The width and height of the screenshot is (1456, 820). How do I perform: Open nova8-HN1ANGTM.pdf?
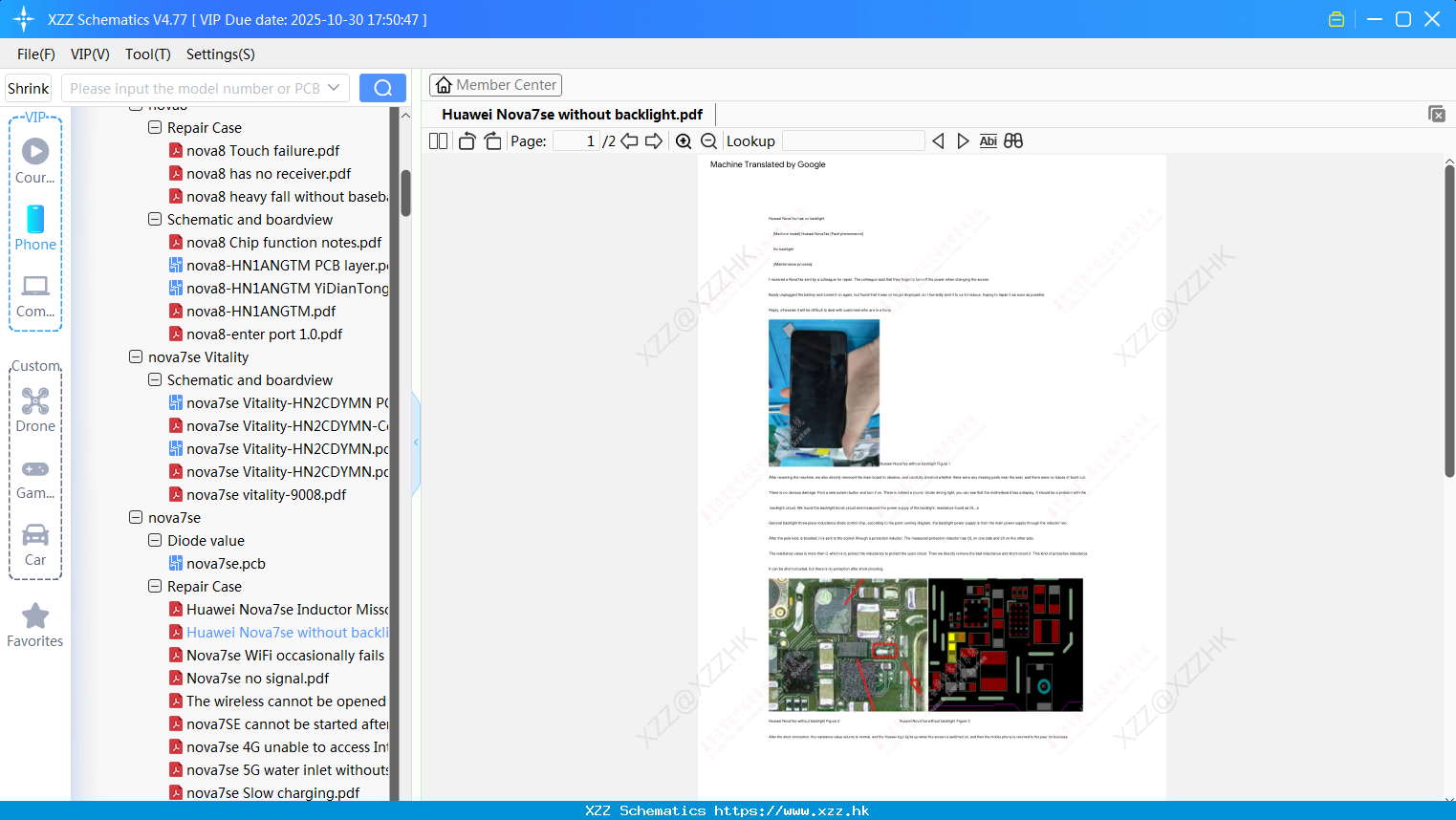point(252,312)
